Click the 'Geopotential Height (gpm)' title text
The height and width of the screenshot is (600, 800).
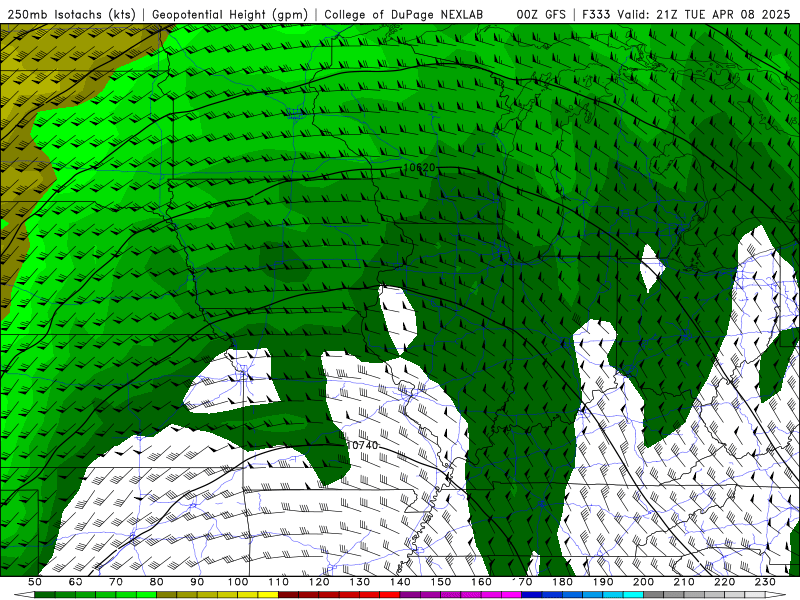click(x=230, y=14)
